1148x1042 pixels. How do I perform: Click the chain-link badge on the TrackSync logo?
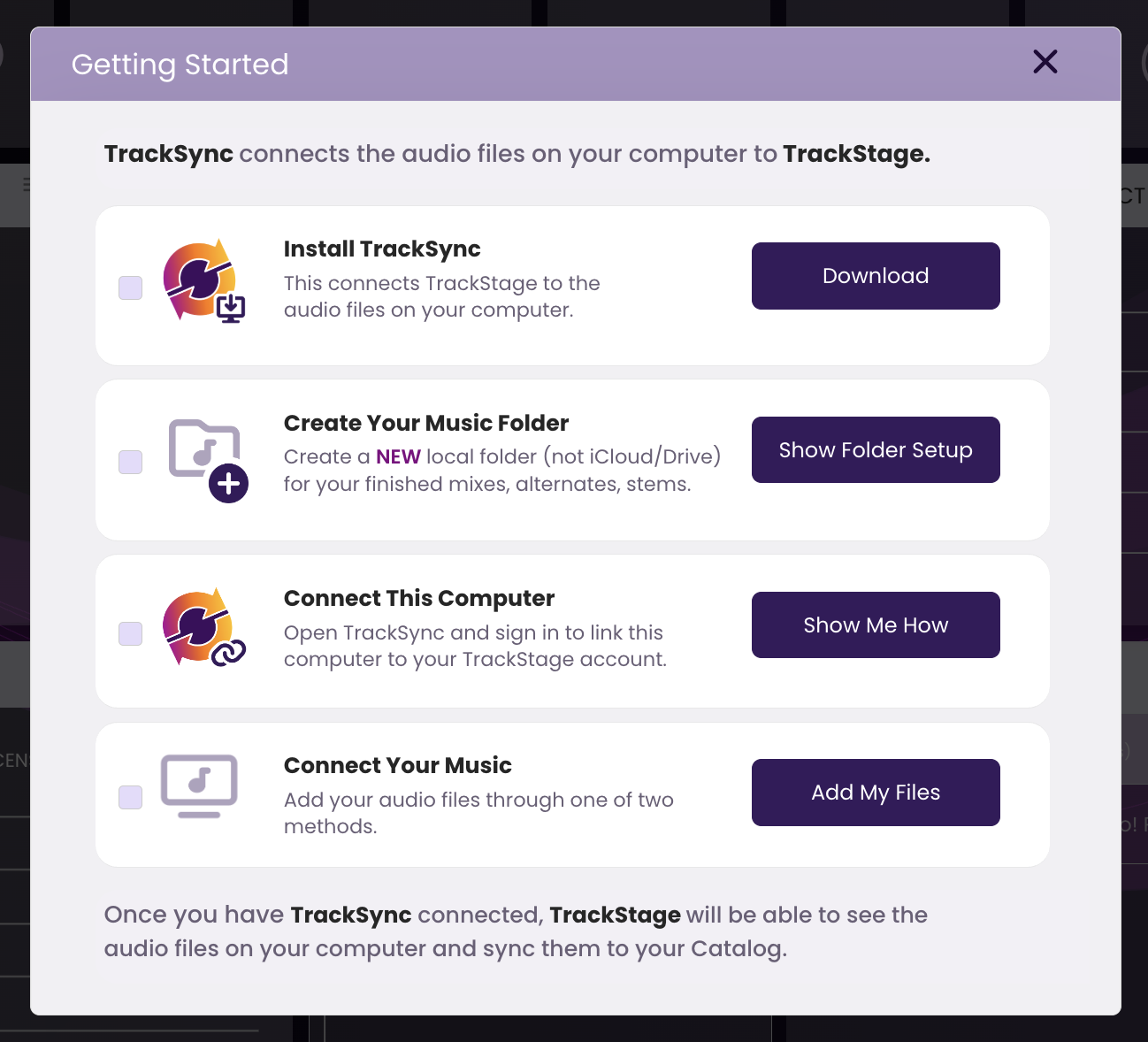point(228,654)
